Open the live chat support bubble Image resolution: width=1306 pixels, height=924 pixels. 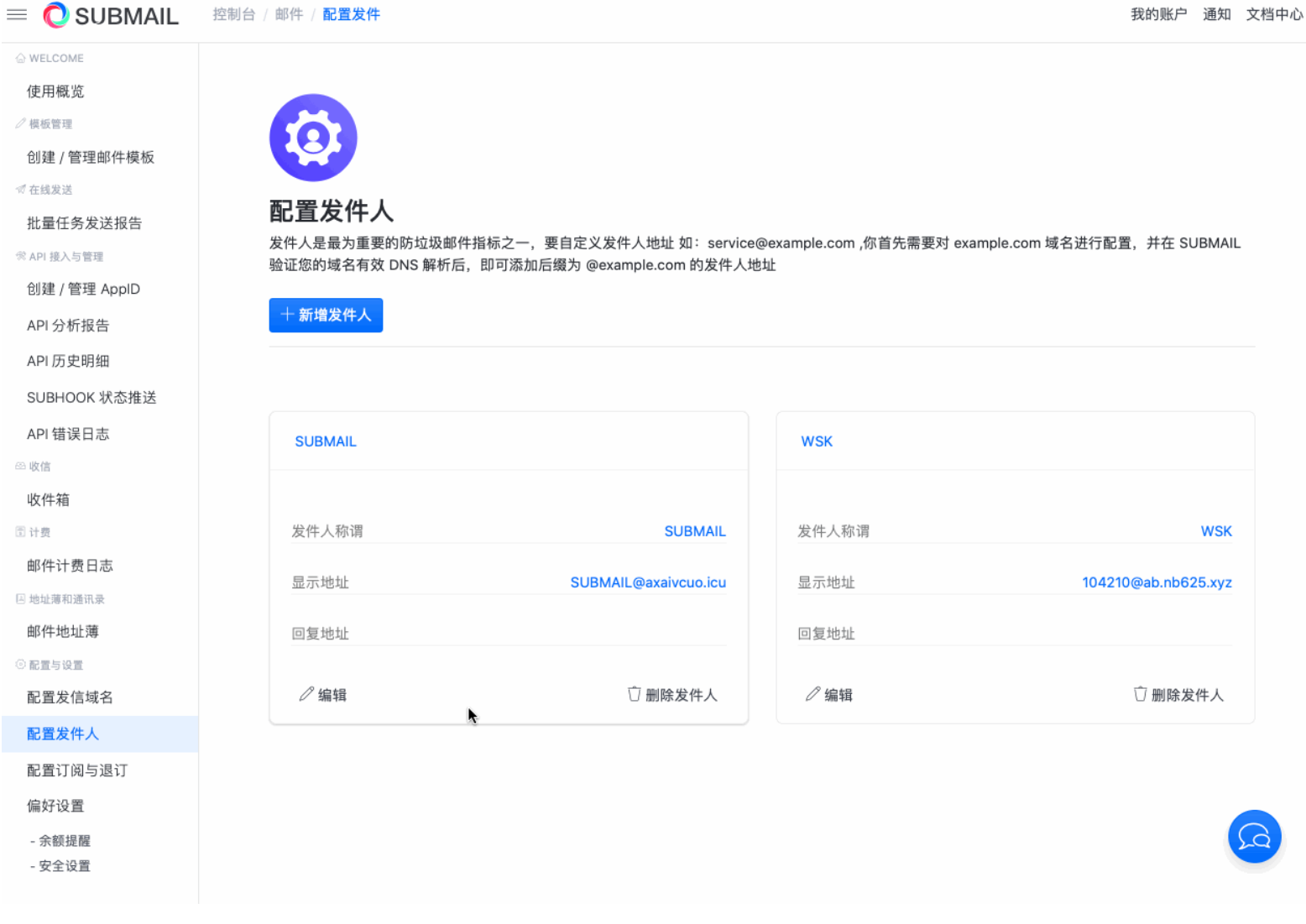1254,836
